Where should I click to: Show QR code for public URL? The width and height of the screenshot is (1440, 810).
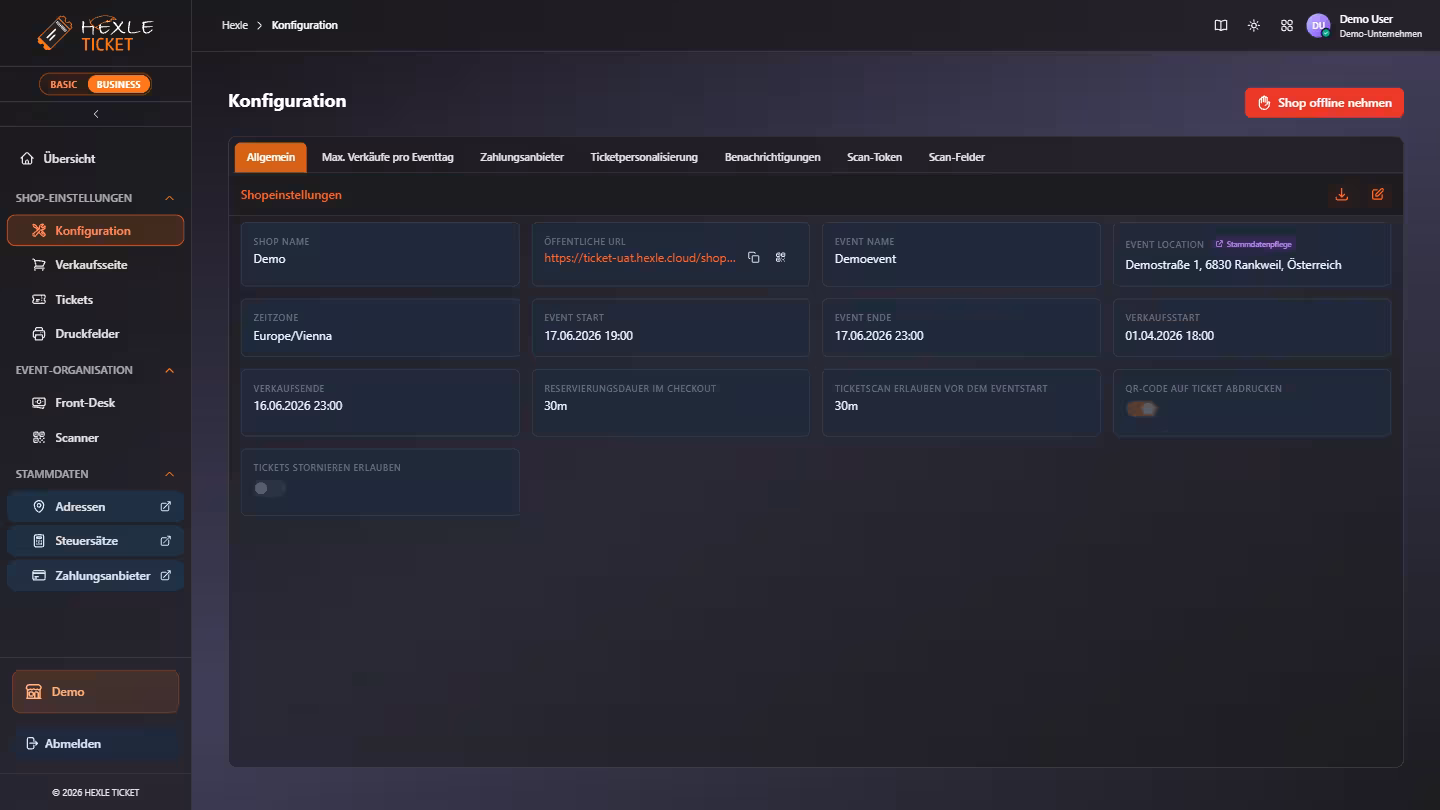point(781,258)
